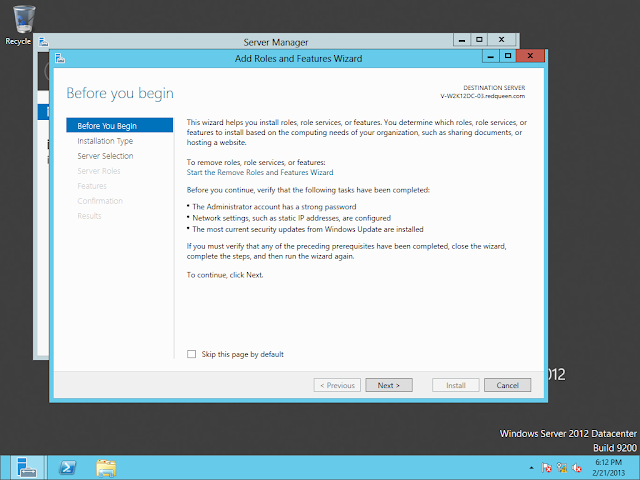Click the static IP addresses prerequisite line

coord(291,218)
